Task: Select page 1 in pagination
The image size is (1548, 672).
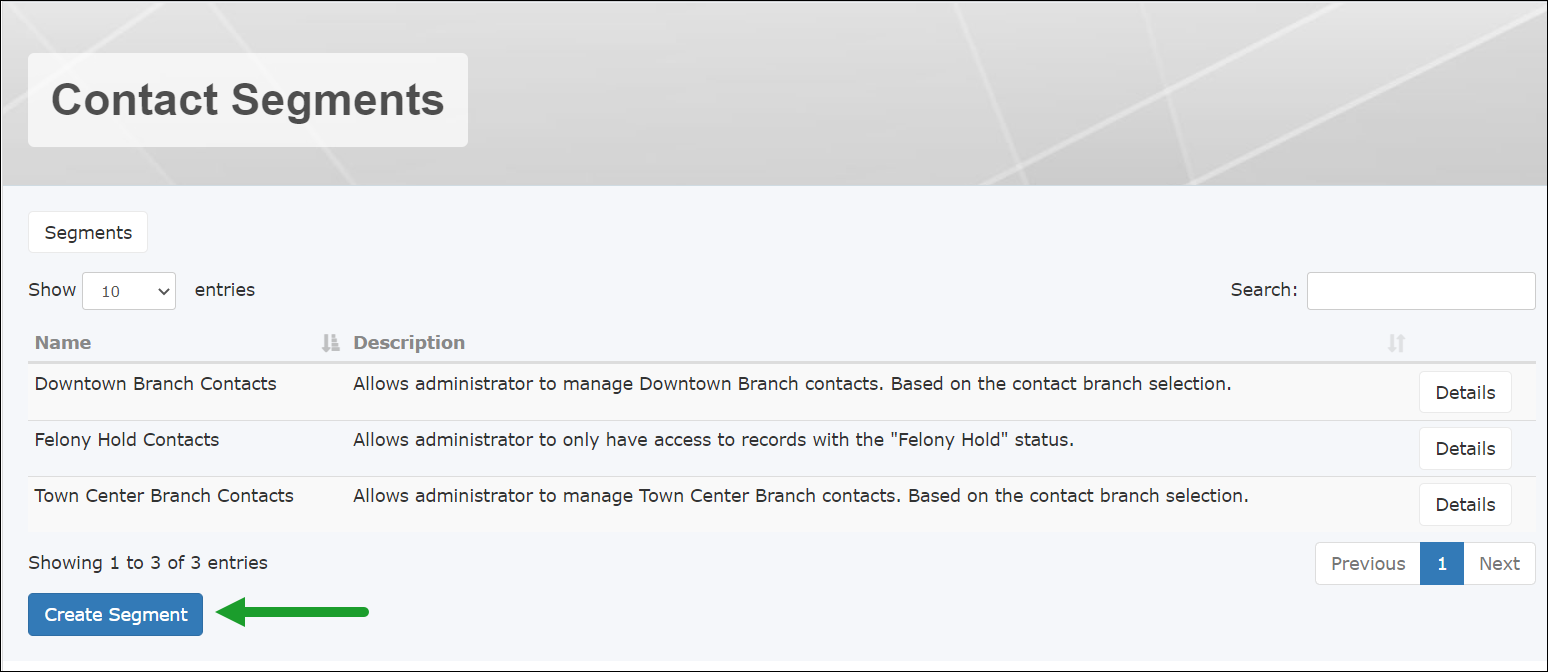Action: click(x=1441, y=564)
